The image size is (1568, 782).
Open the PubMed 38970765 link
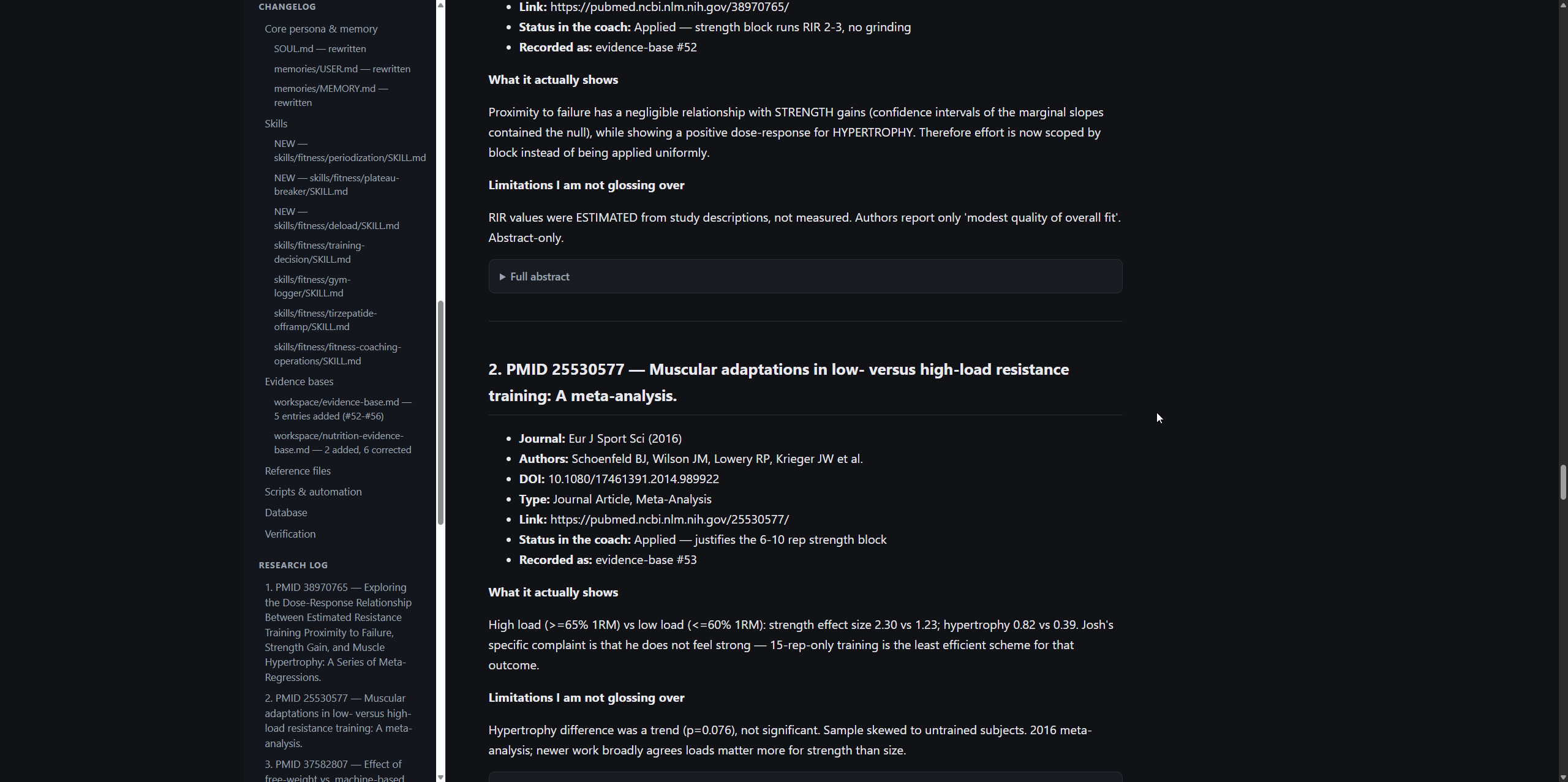click(x=669, y=7)
